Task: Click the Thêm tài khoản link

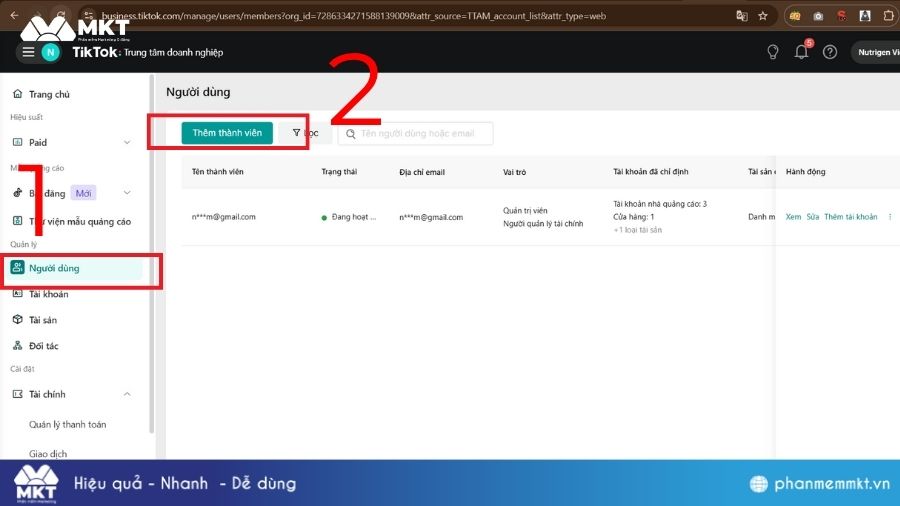Action: pos(850,217)
